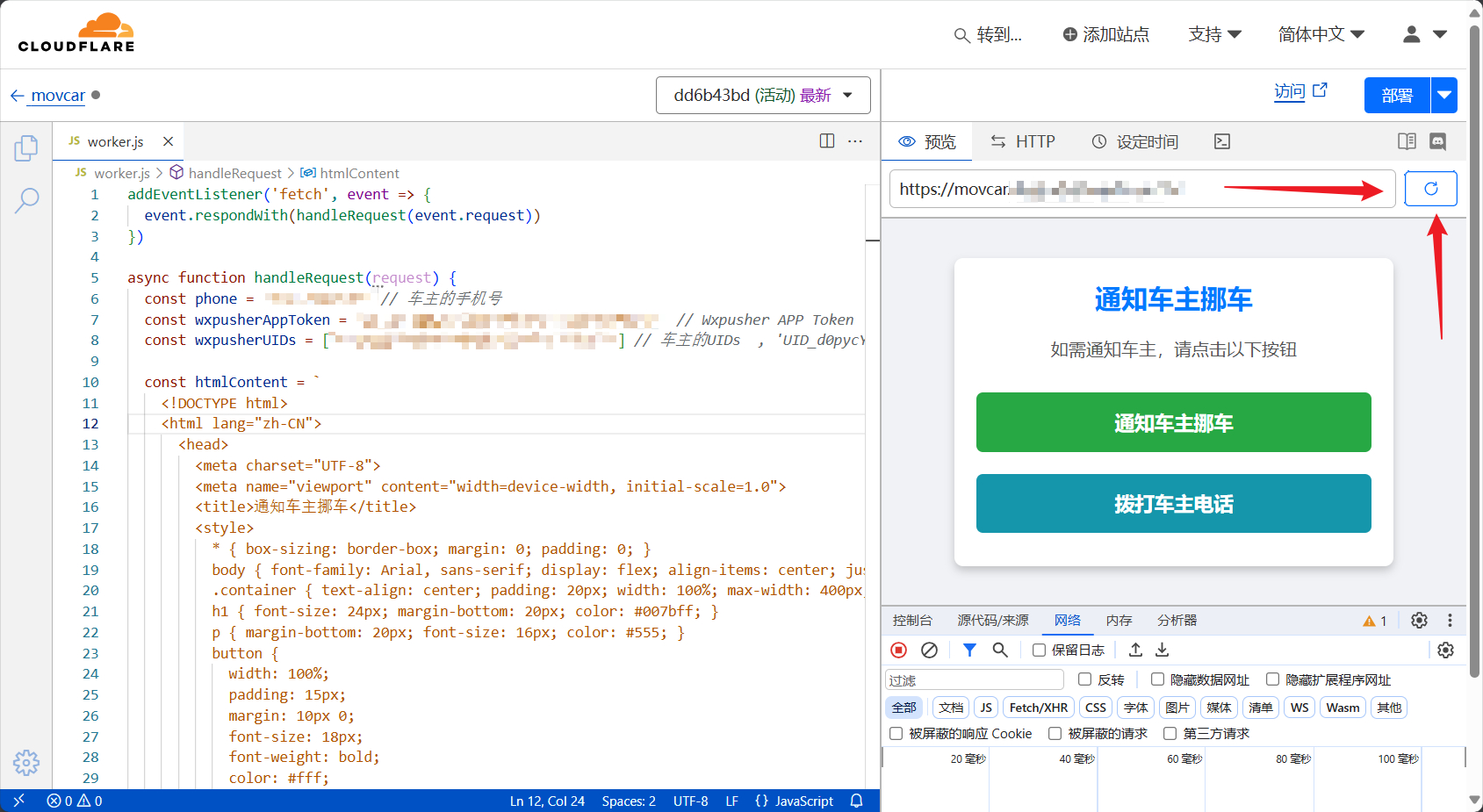Click the movcar back link
The image size is (1483, 812).
click(58, 95)
